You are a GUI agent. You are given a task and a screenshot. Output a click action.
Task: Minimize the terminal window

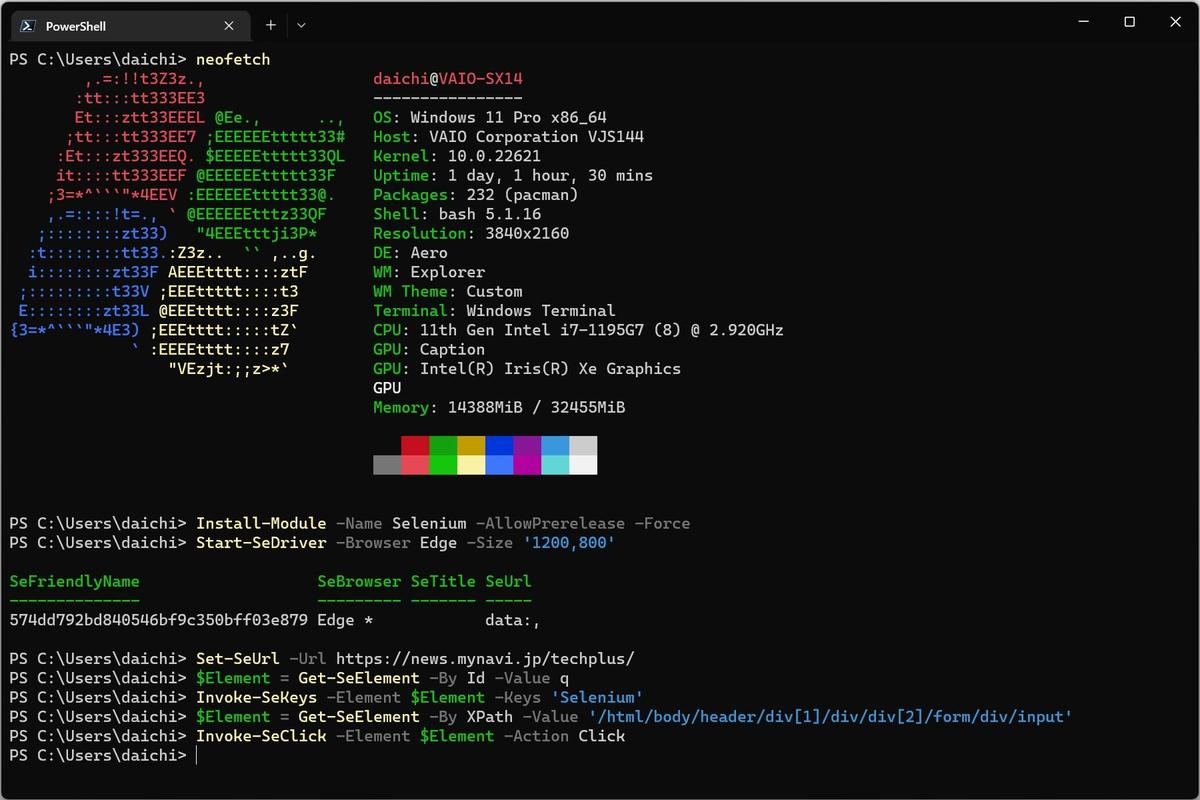coord(1083,22)
